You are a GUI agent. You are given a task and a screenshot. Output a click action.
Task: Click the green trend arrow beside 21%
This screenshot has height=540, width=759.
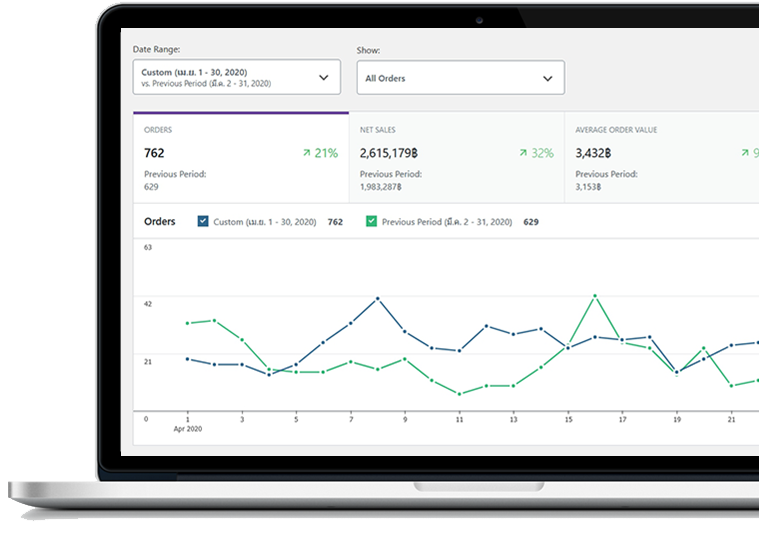click(307, 153)
